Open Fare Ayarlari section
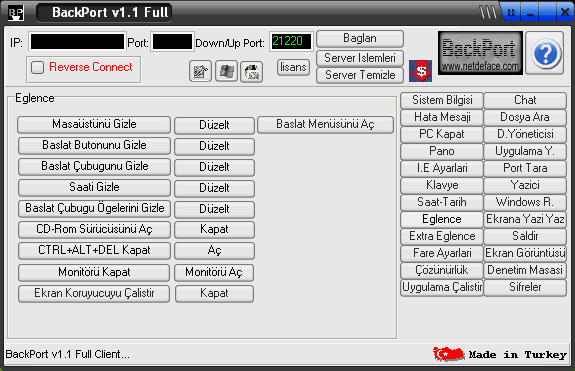The image size is (575, 371). tap(442, 253)
